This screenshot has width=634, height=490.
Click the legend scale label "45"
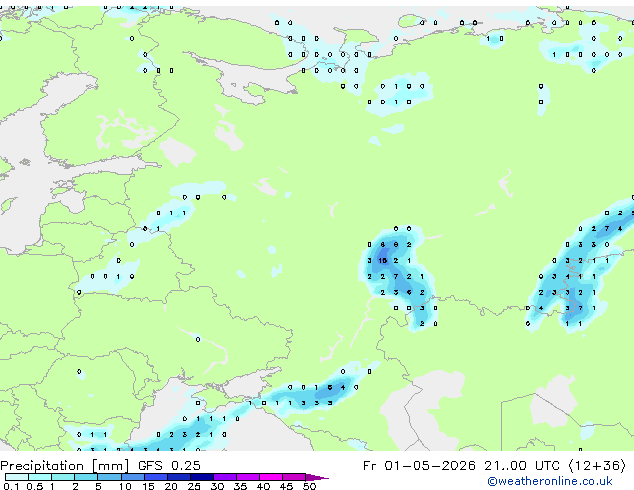point(286,486)
